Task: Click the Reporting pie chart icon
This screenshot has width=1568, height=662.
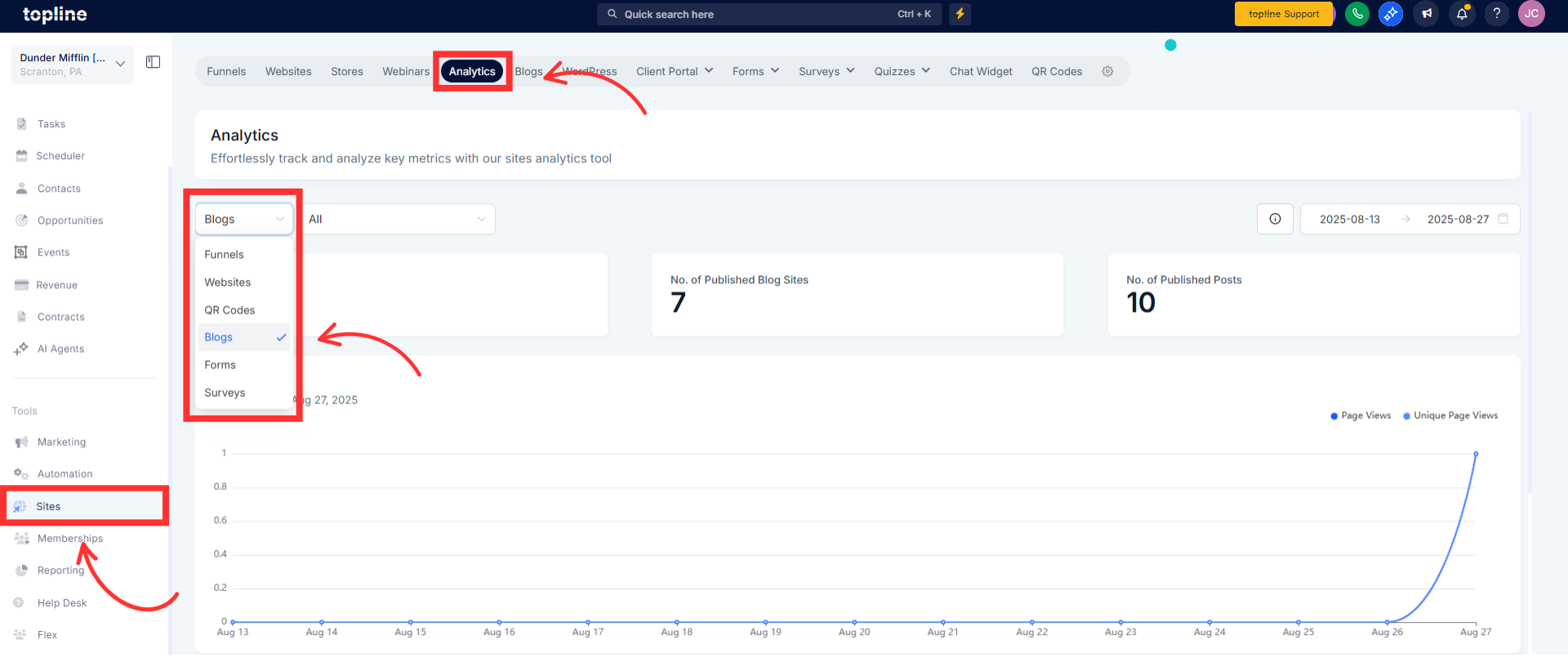Action: 21,571
